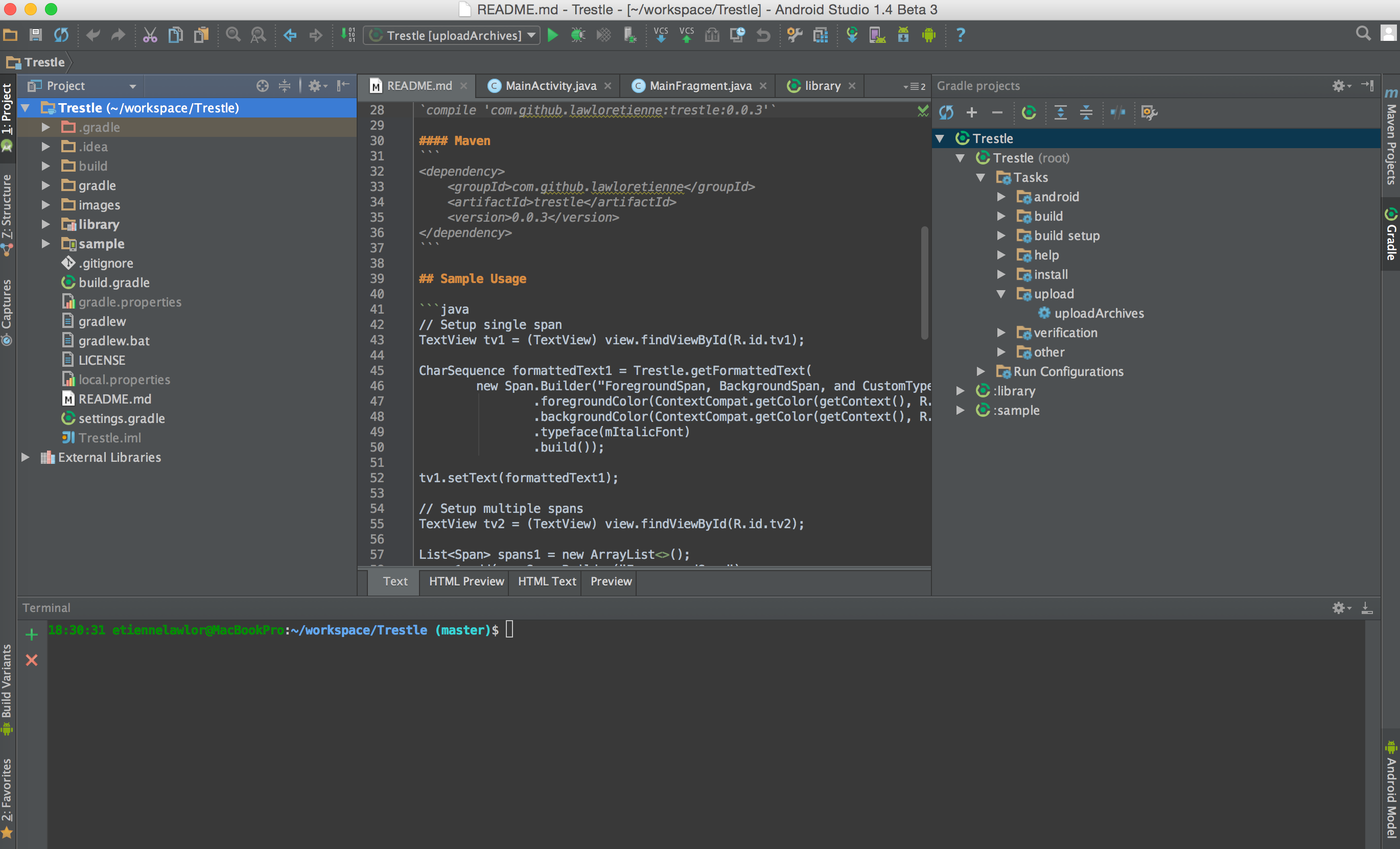This screenshot has width=1400, height=849.
Task: Collapse all nodes in Gradle panel
Action: pos(1085,112)
